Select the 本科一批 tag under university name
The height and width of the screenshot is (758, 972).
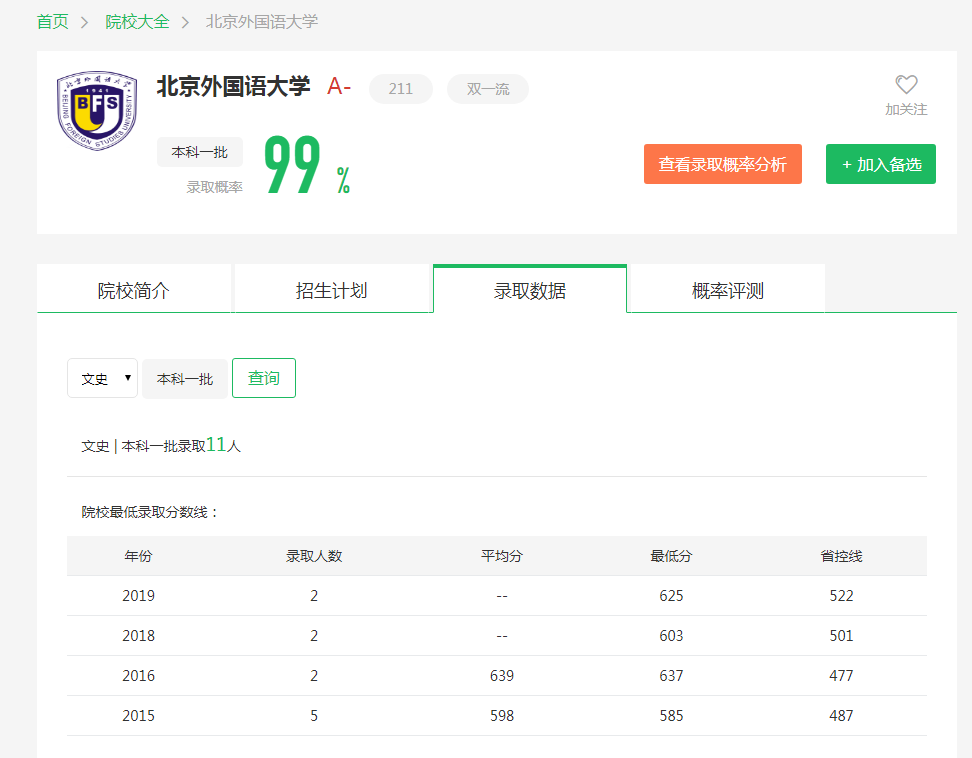pos(200,152)
